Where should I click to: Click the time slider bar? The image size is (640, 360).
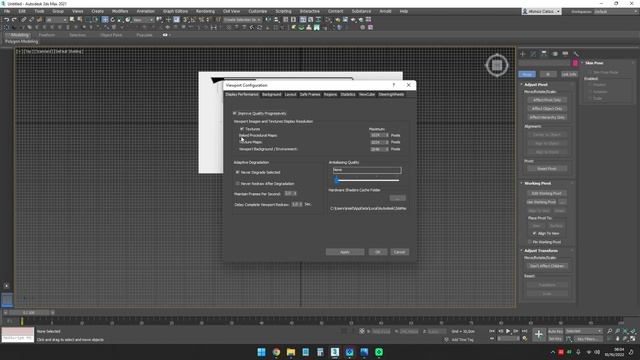pos(29,313)
